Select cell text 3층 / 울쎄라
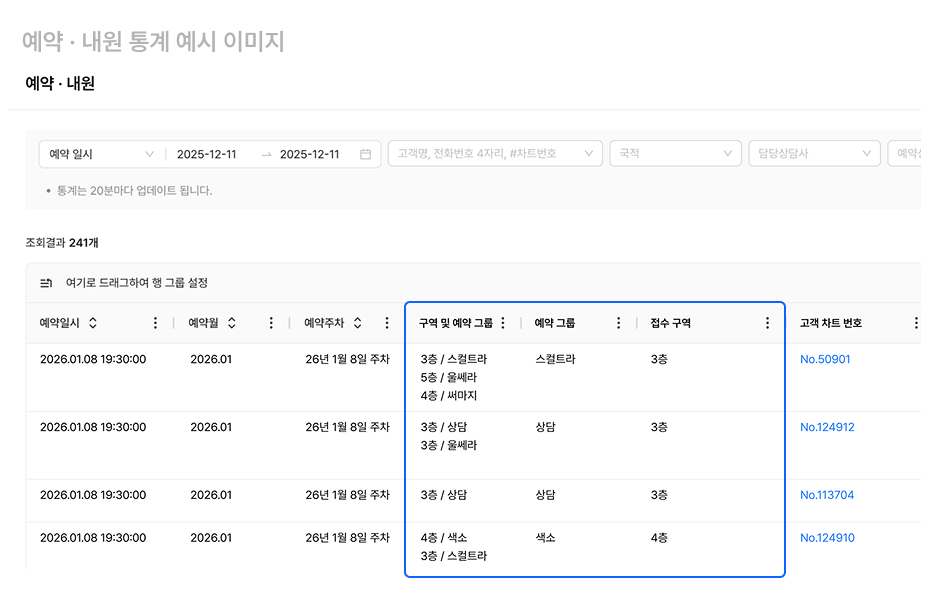Viewport: 940px width, 591px height. [448, 445]
